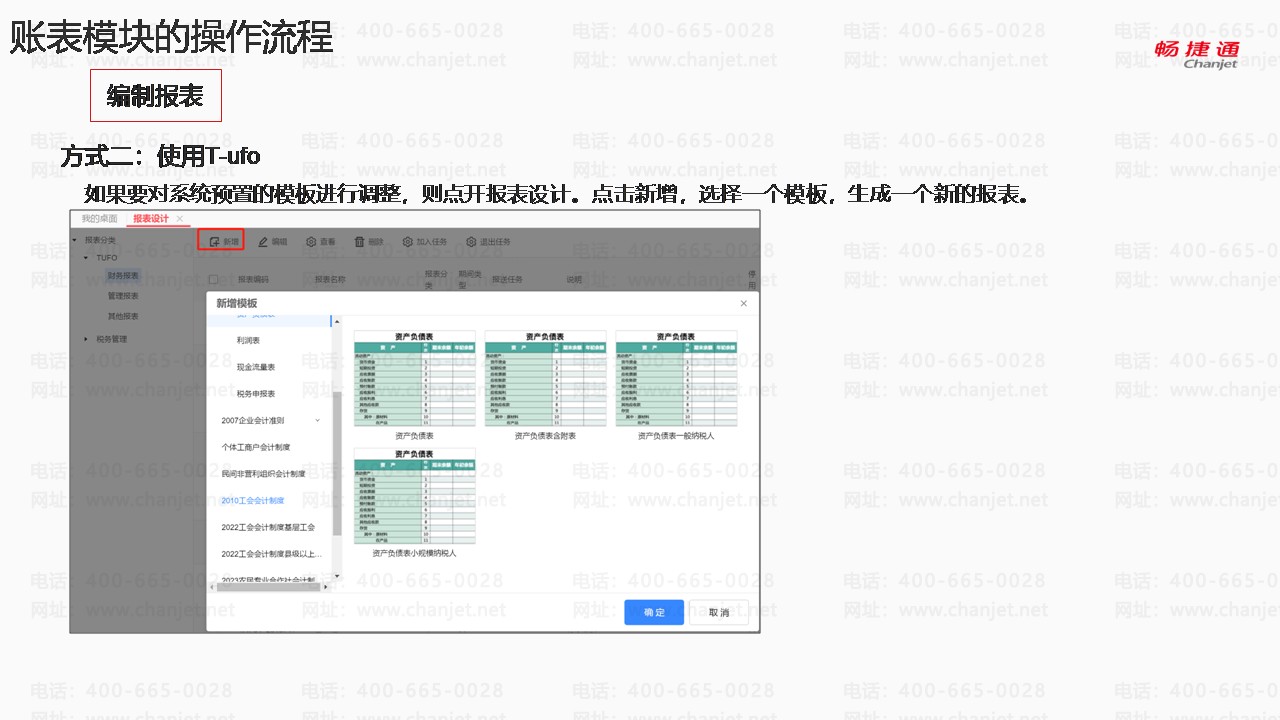Click the 报表编码 column header
Image resolution: width=1280 pixels, height=720 pixels.
(253, 280)
